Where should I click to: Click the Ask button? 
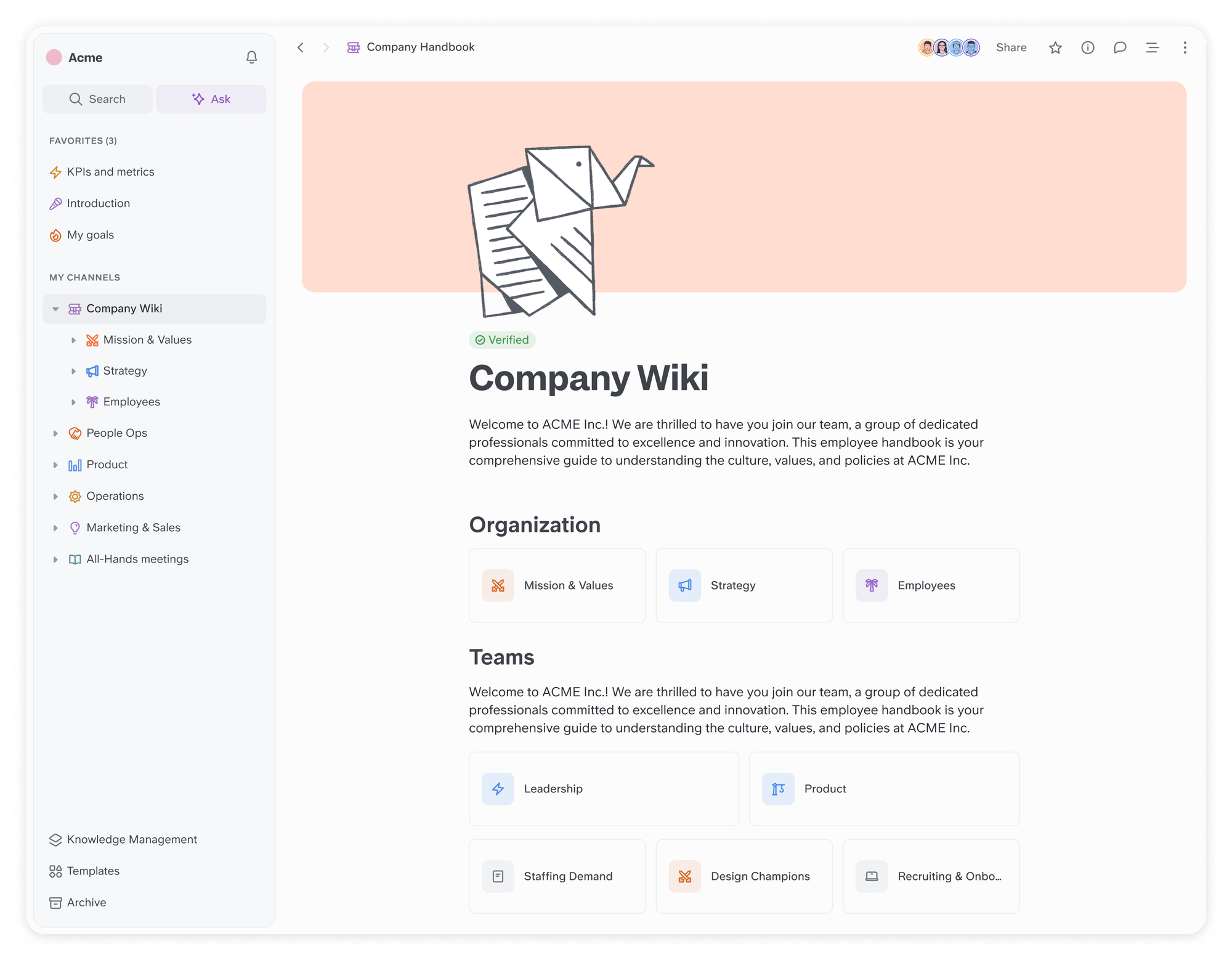(211, 99)
